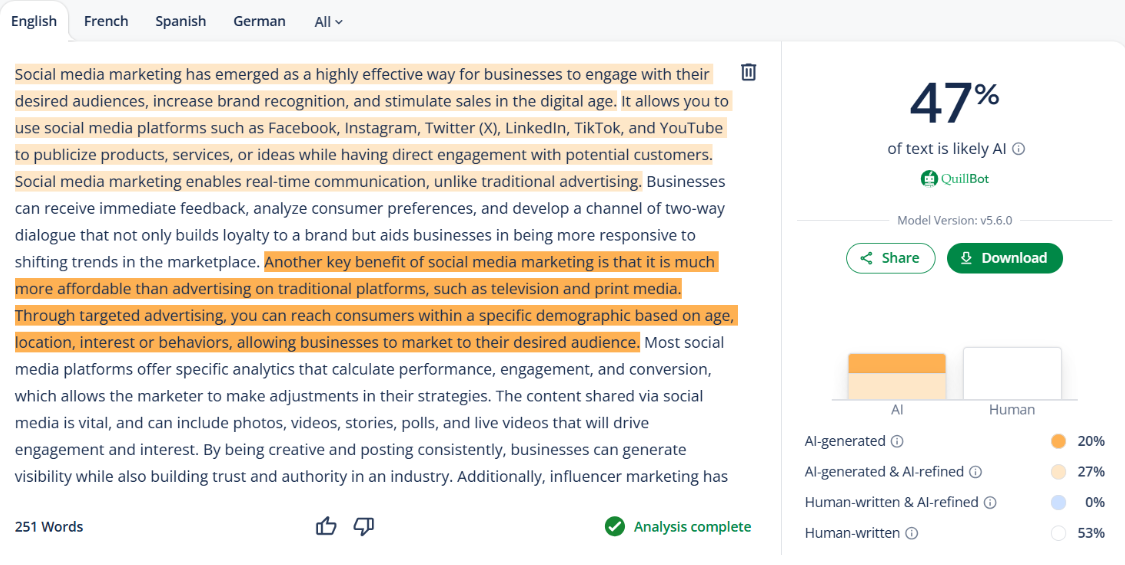Image resolution: width=1125 pixels, height=565 pixels.
Task: Click info icon for AI-generated & AI-refined
Action: 975,472
